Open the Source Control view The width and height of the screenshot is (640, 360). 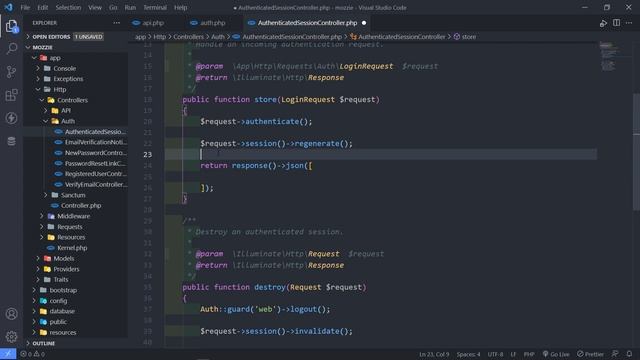tap(11, 72)
